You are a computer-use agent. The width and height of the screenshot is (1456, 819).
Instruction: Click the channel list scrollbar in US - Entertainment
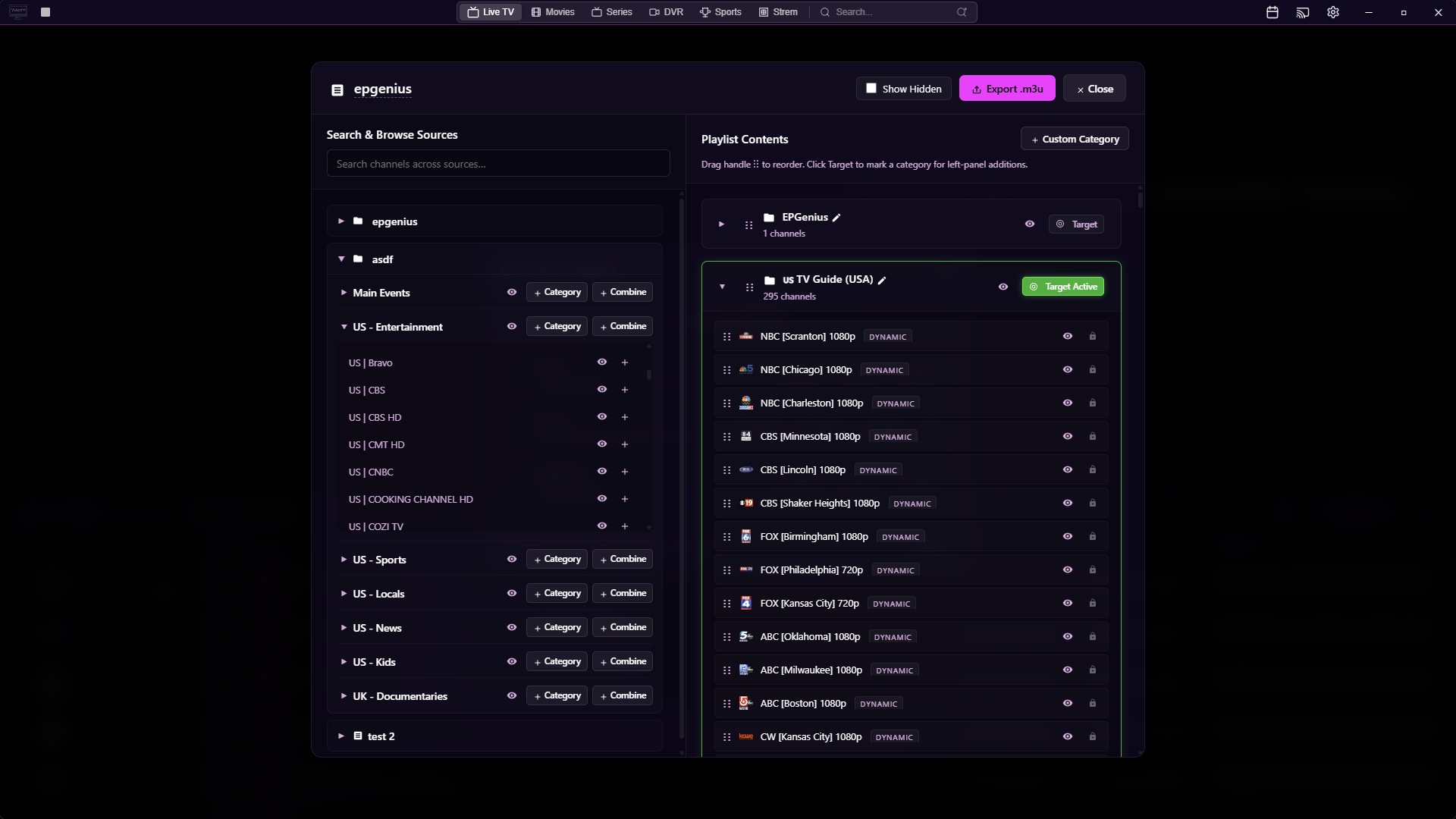649,375
